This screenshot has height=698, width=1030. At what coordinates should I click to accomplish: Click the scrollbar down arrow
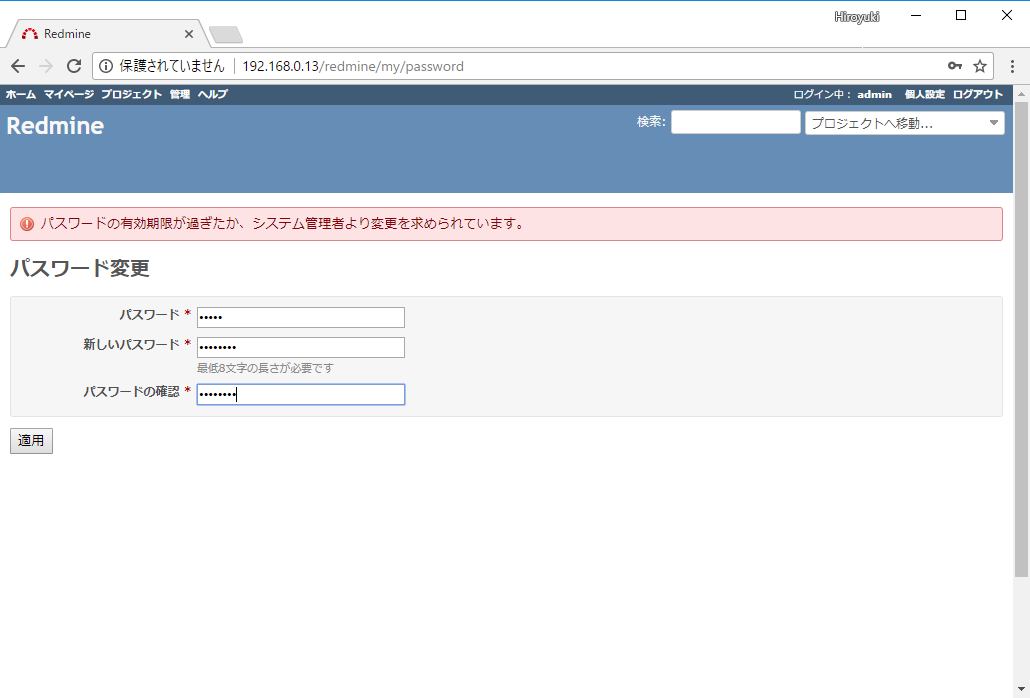[x=1021, y=689]
